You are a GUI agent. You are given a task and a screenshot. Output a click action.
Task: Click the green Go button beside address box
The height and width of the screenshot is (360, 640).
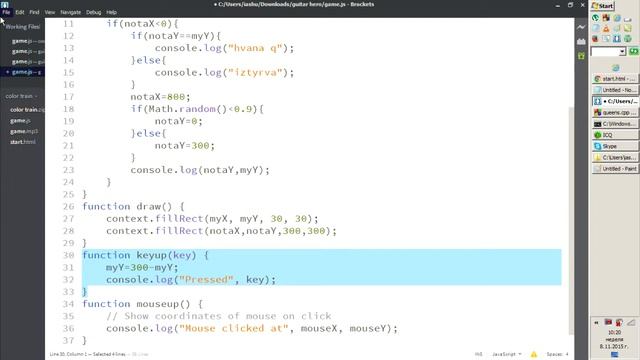[x=634, y=51]
